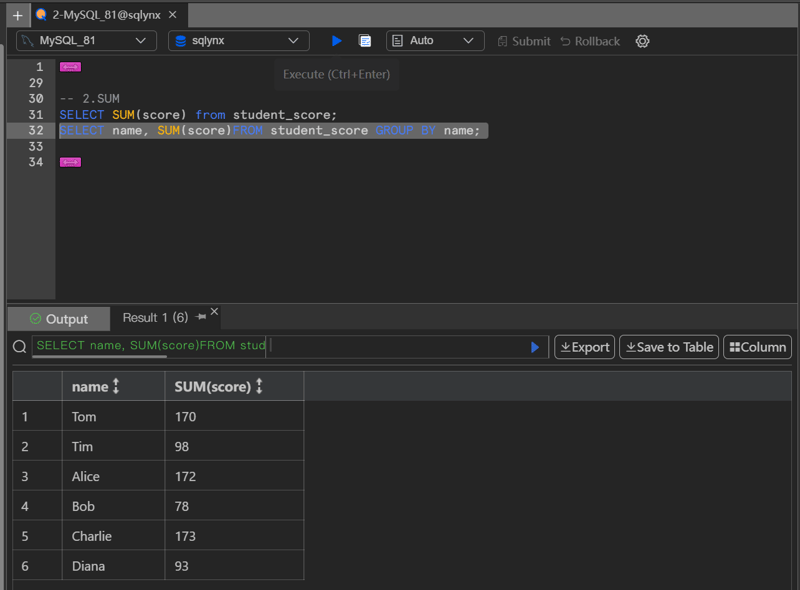The image size is (800, 590).
Task: Open a new query tab with plus icon
Action: [17, 15]
